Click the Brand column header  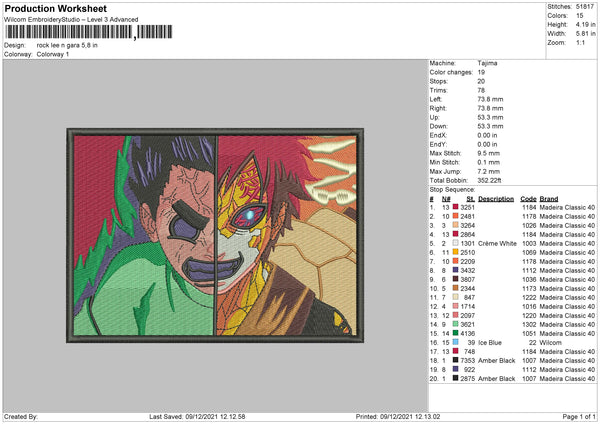[x=549, y=199]
